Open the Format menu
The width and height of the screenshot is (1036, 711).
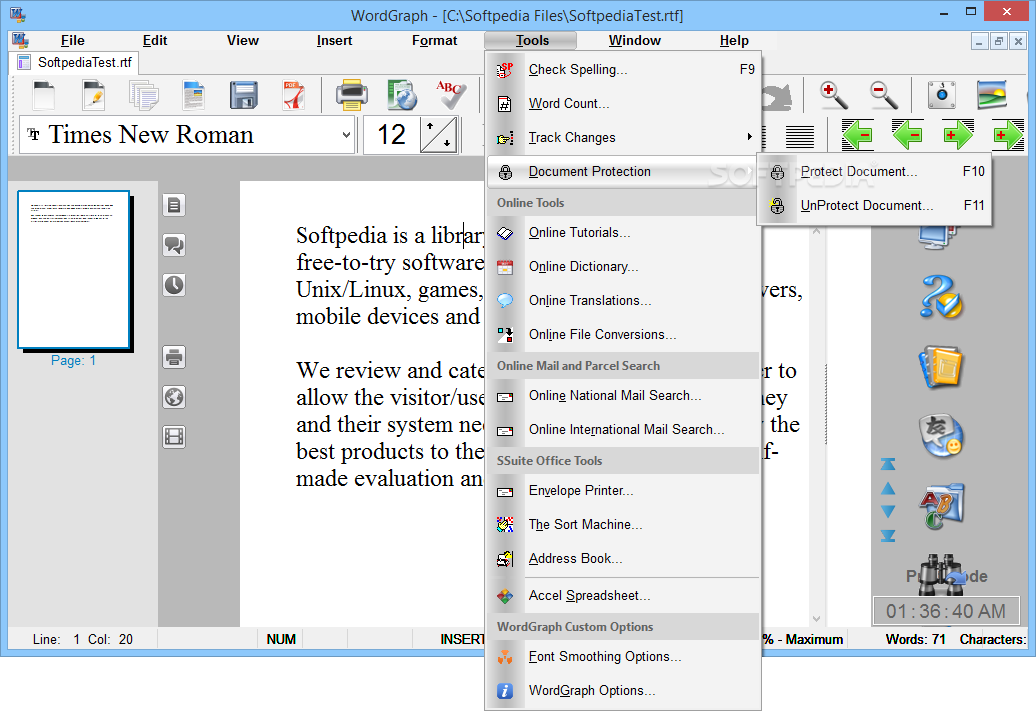pos(434,40)
